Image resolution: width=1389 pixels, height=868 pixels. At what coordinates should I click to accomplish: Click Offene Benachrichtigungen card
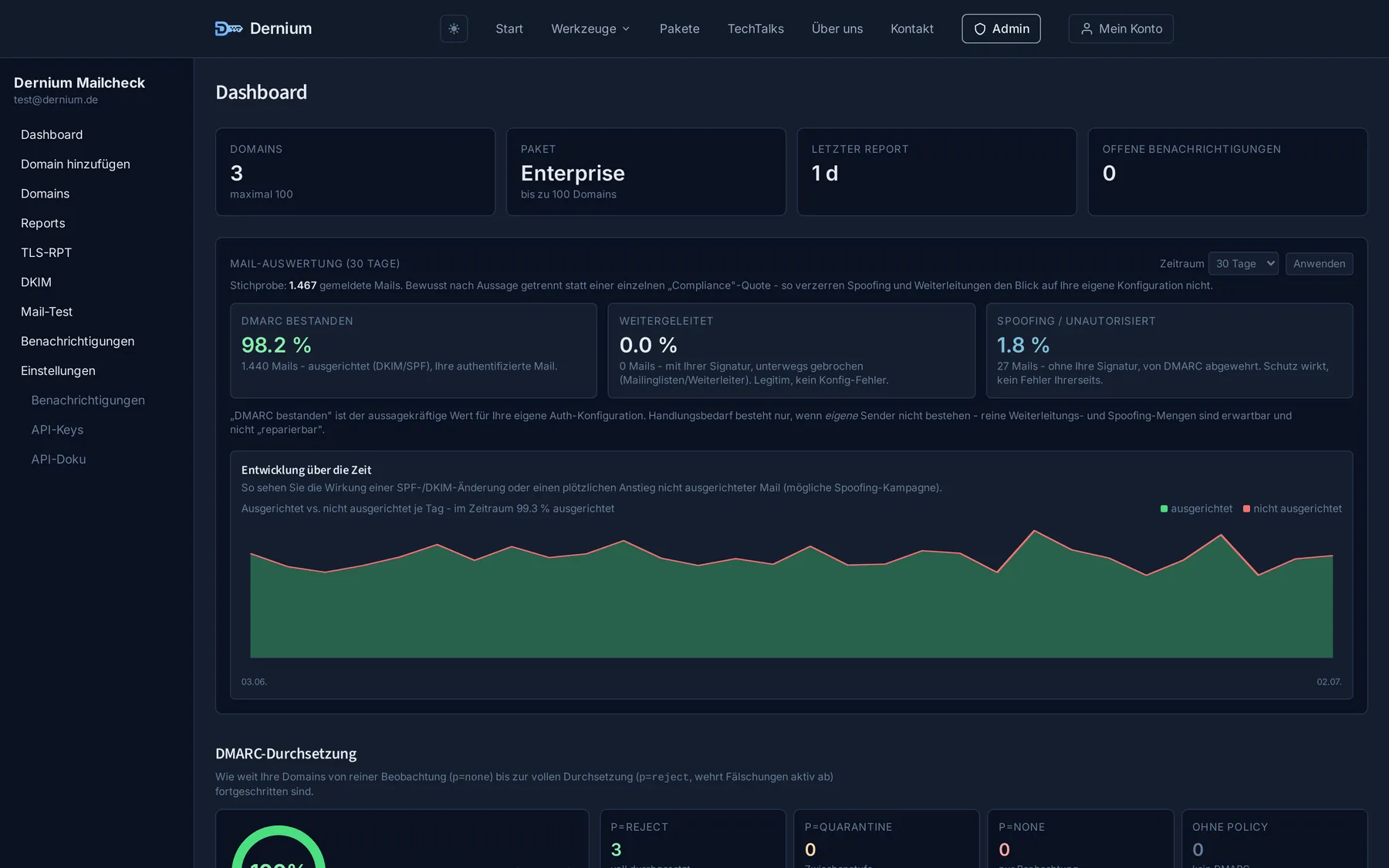(1228, 171)
